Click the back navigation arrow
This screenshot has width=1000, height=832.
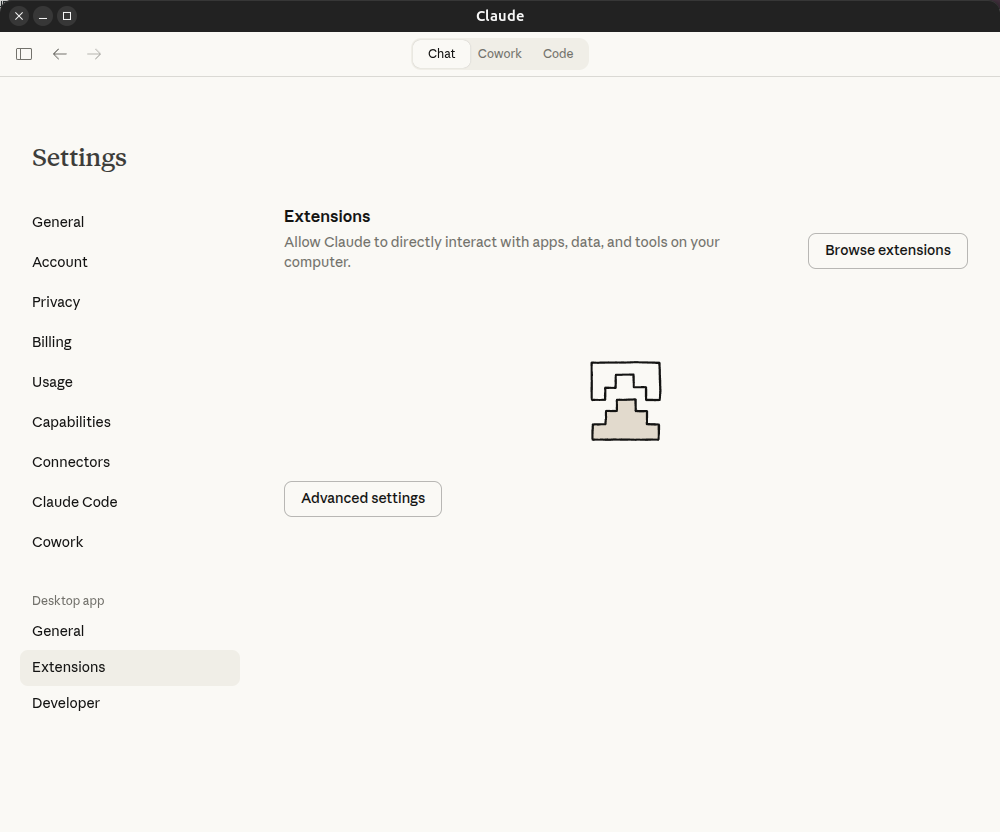(59, 54)
